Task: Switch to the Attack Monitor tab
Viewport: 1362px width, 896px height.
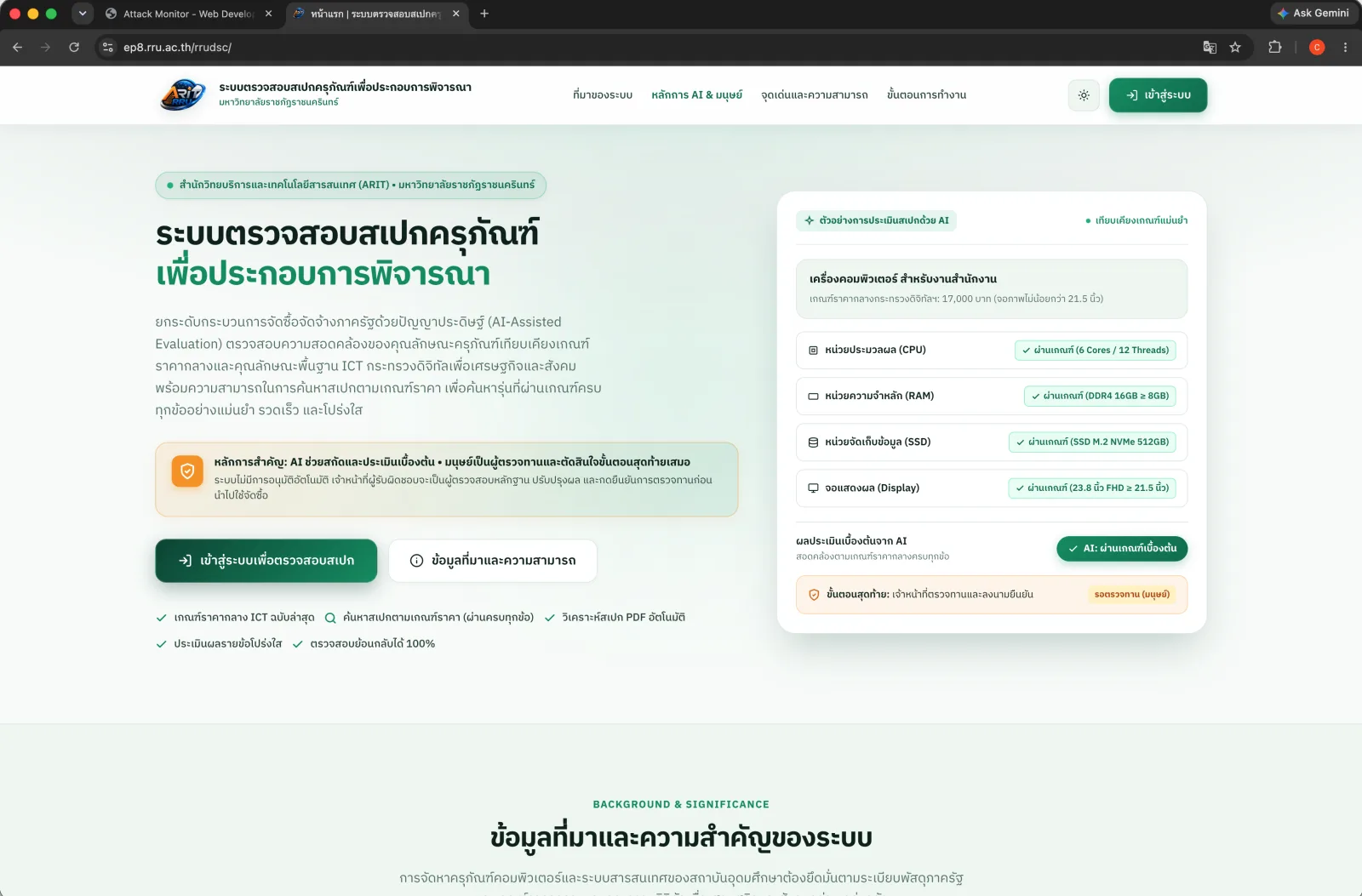Action: coord(187,14)
